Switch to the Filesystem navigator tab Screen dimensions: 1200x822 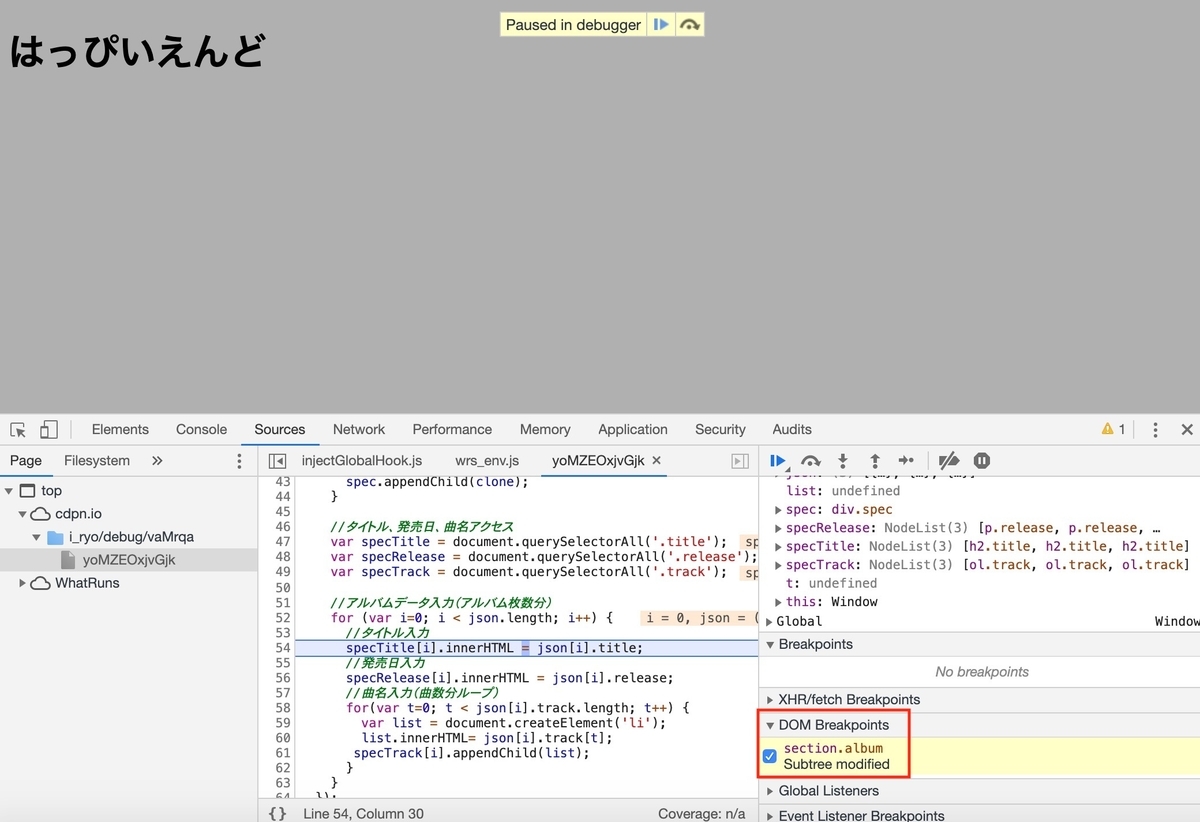97,461
